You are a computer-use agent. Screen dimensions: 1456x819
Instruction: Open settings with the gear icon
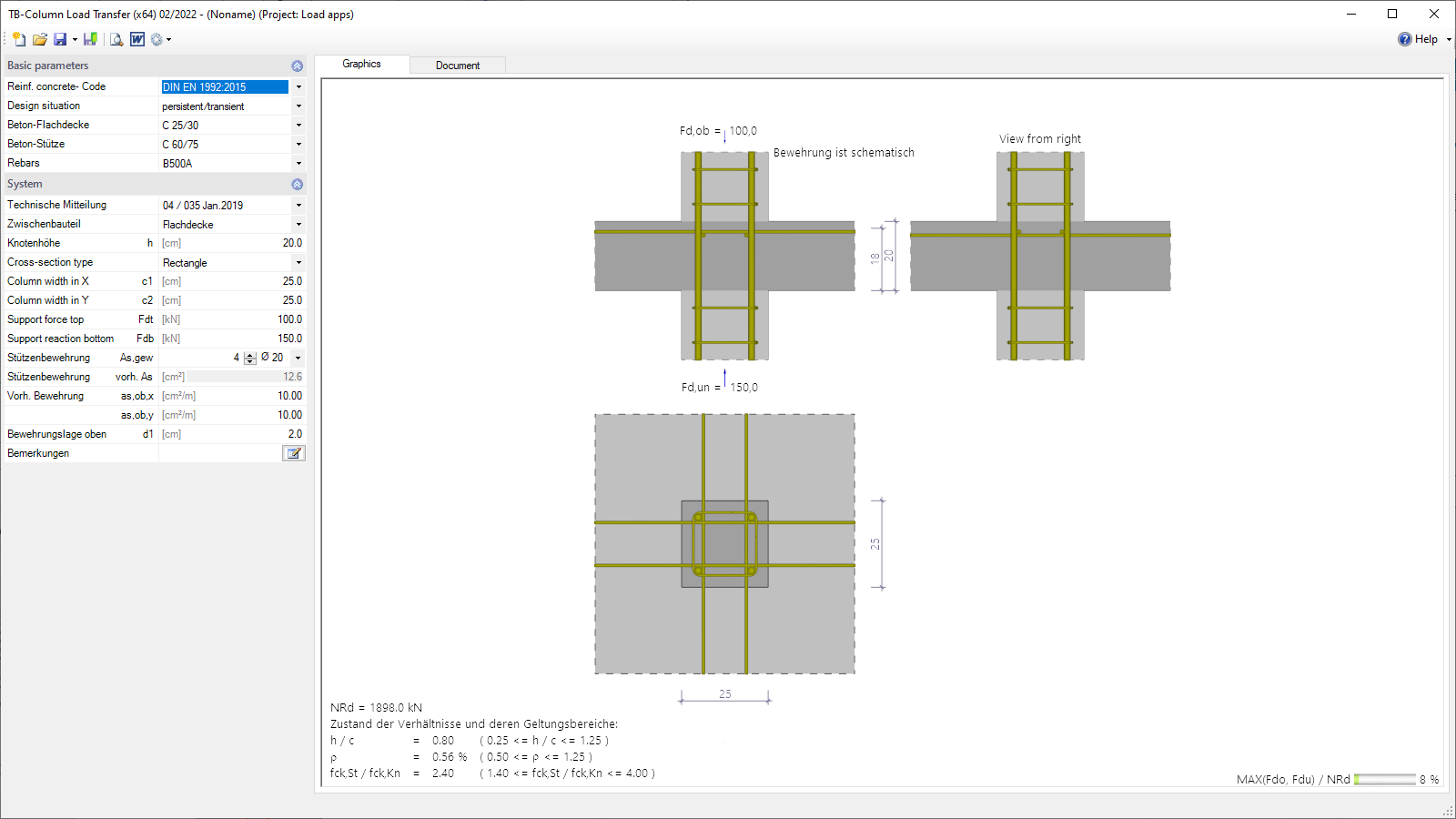point(157,39)
